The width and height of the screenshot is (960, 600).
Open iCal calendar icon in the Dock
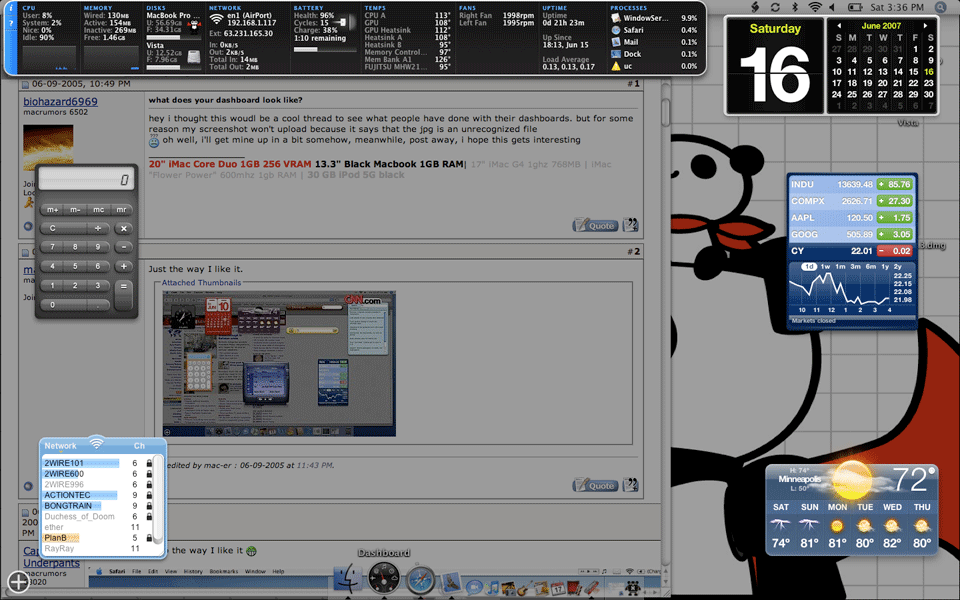[557, 588]
